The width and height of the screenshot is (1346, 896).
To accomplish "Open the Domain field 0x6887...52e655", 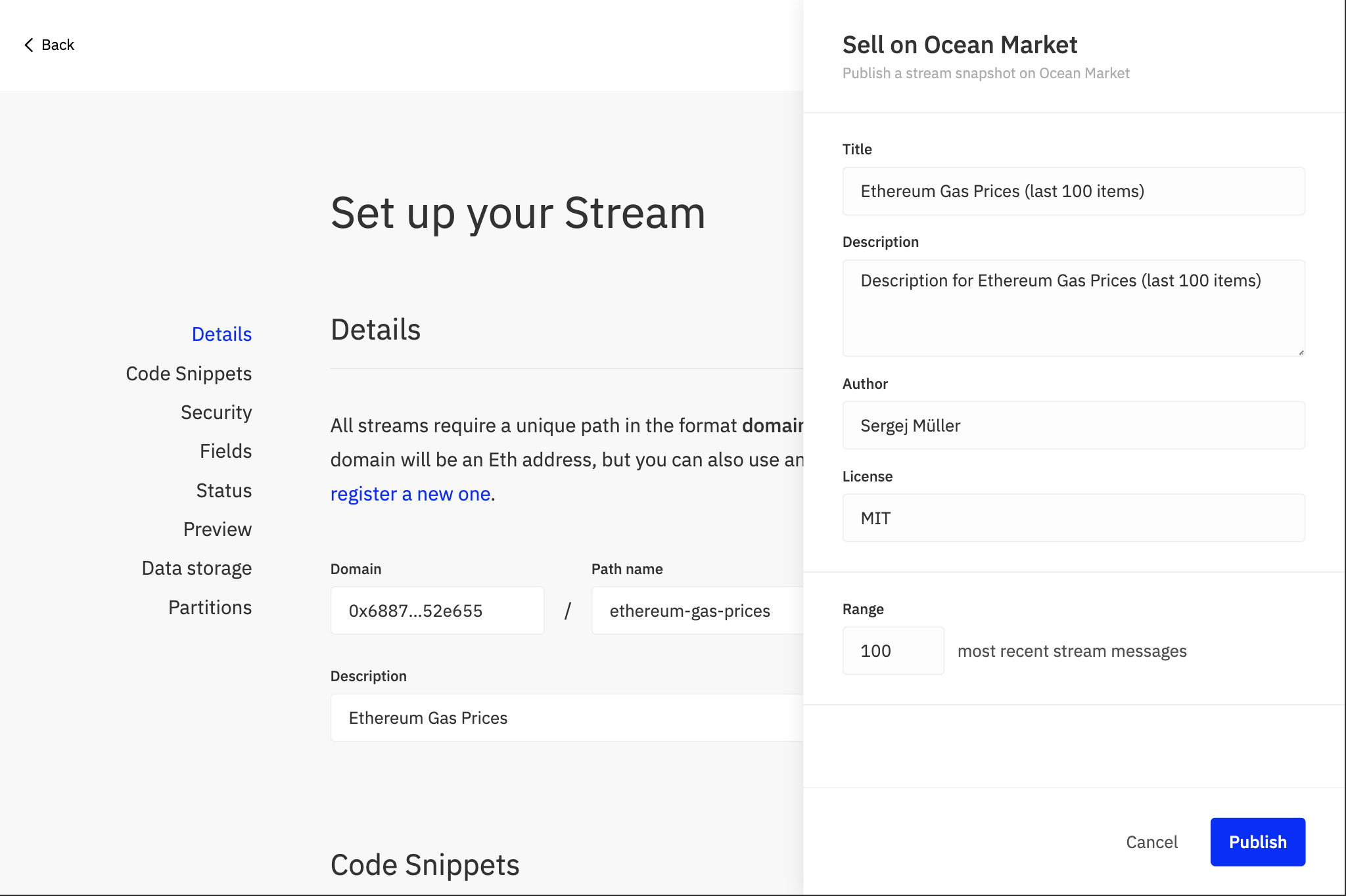I will (x=437, y=611).
